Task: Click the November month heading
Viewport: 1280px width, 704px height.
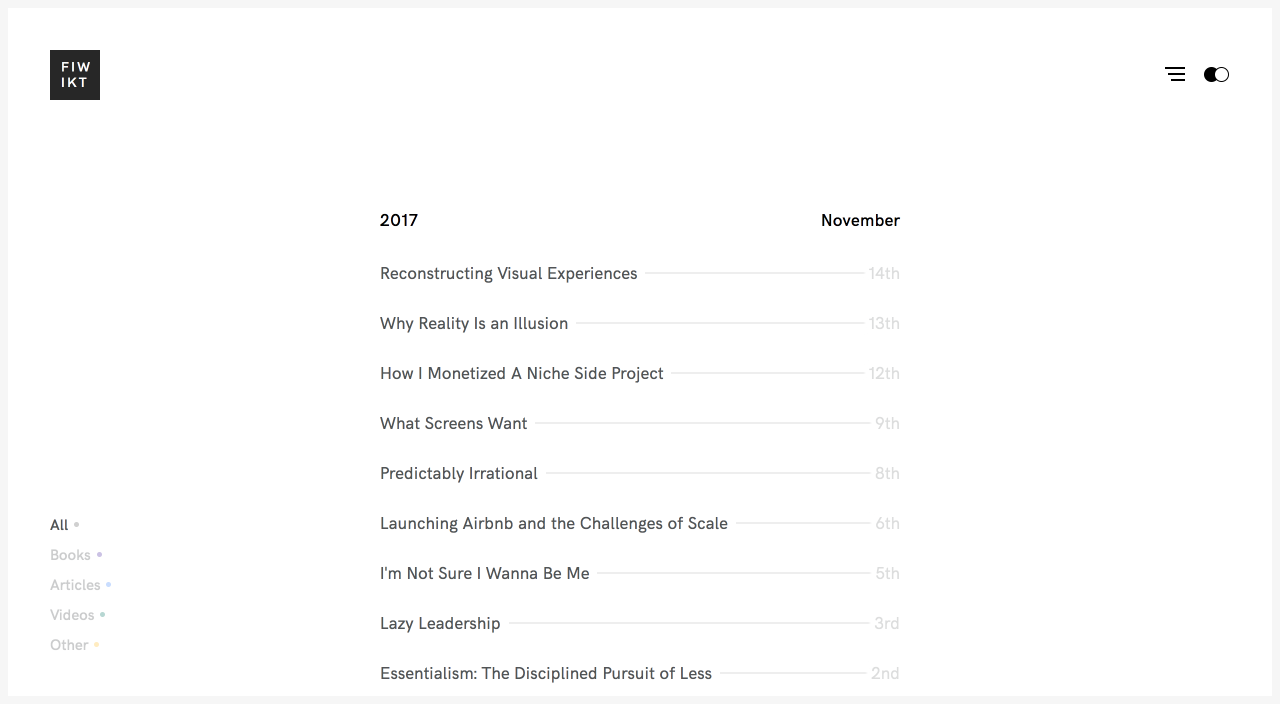Action: click(x=860, y=220)
